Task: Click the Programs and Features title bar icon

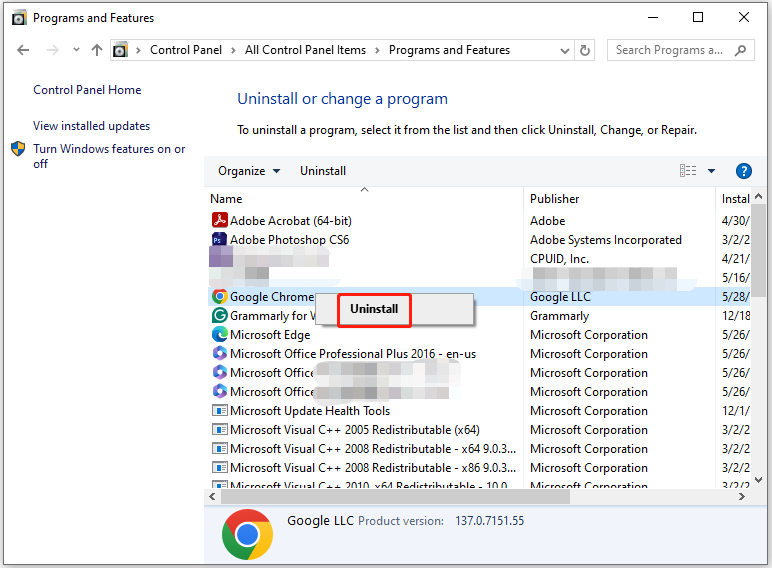Action: click(x=19, y=18)
